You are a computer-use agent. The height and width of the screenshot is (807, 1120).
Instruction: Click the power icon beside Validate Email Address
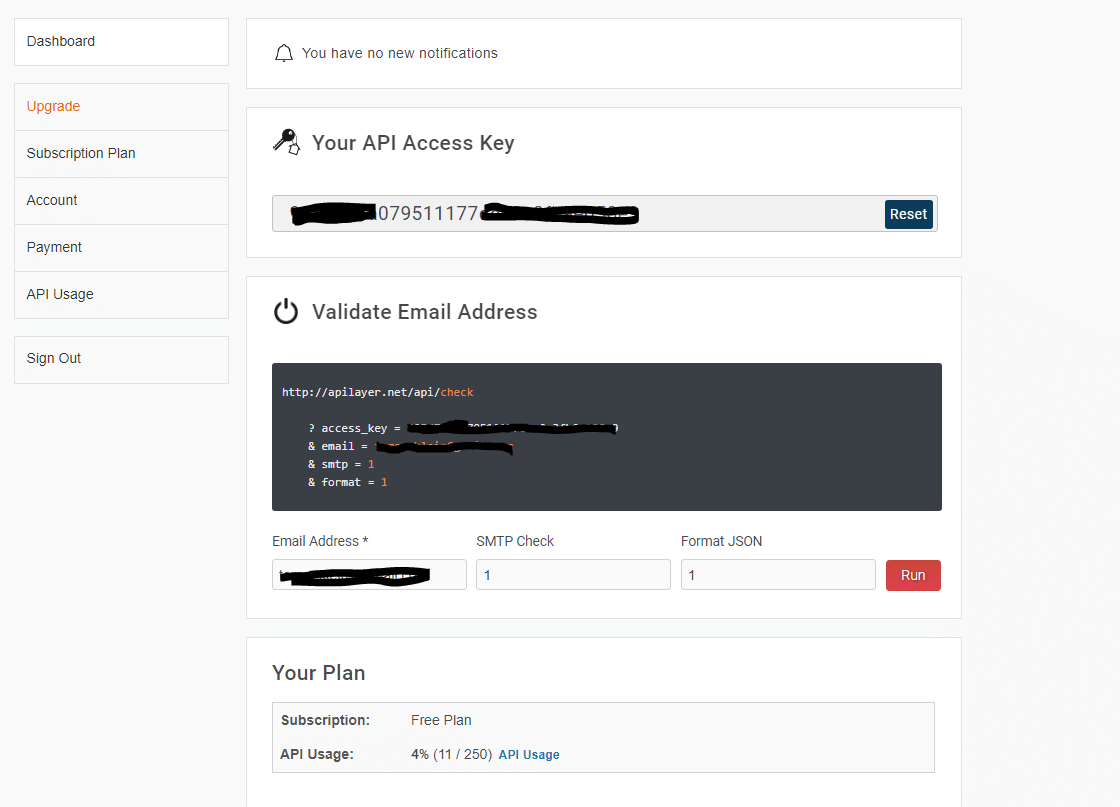click(x=286, y=311)
